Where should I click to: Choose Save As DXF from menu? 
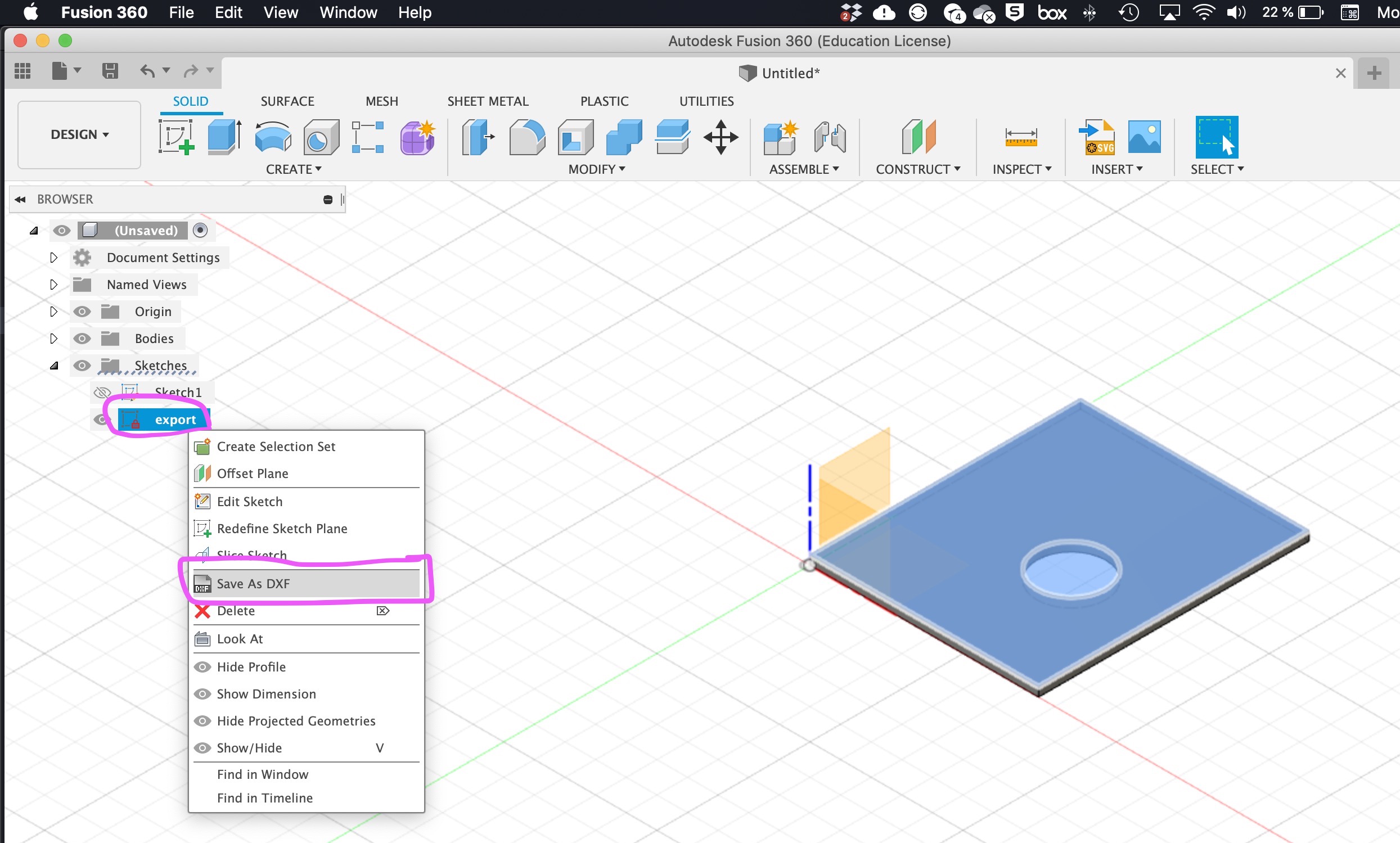(306, 584)
